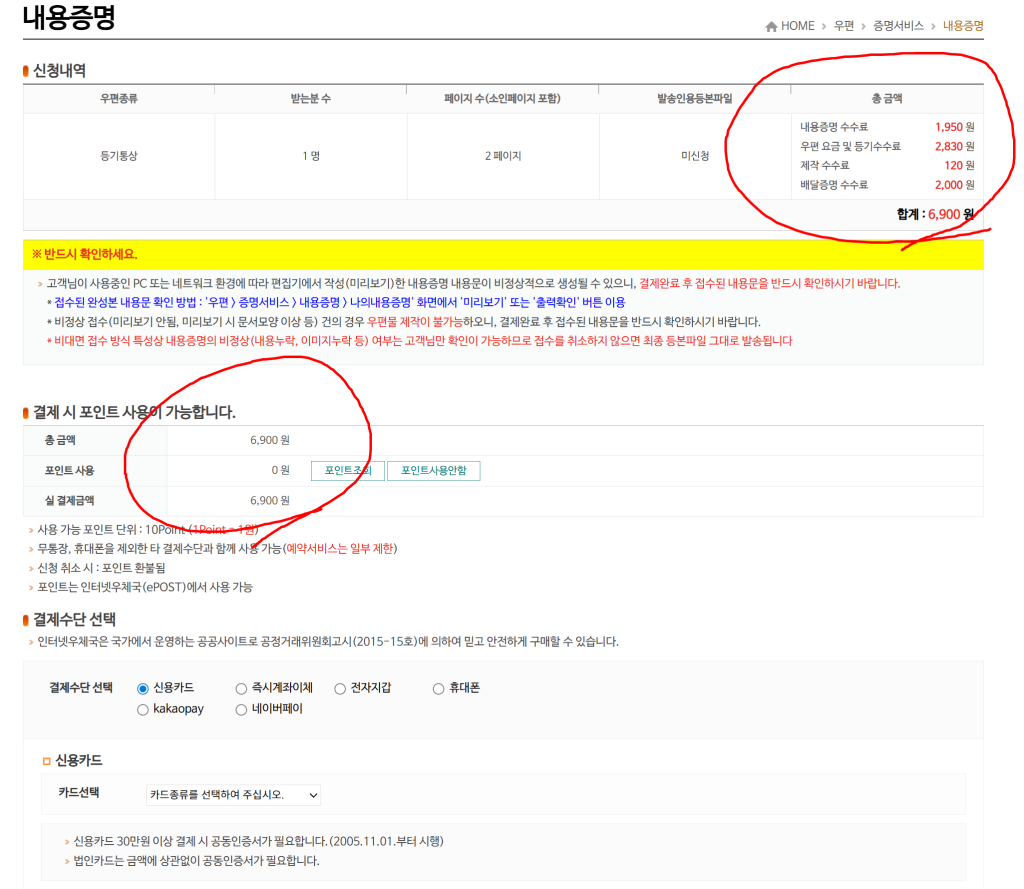Image resolution: width=1024 pixels, height=889 pixels.
Task: Click the 발송인용등본파일 column header
Action: point(695,99)
